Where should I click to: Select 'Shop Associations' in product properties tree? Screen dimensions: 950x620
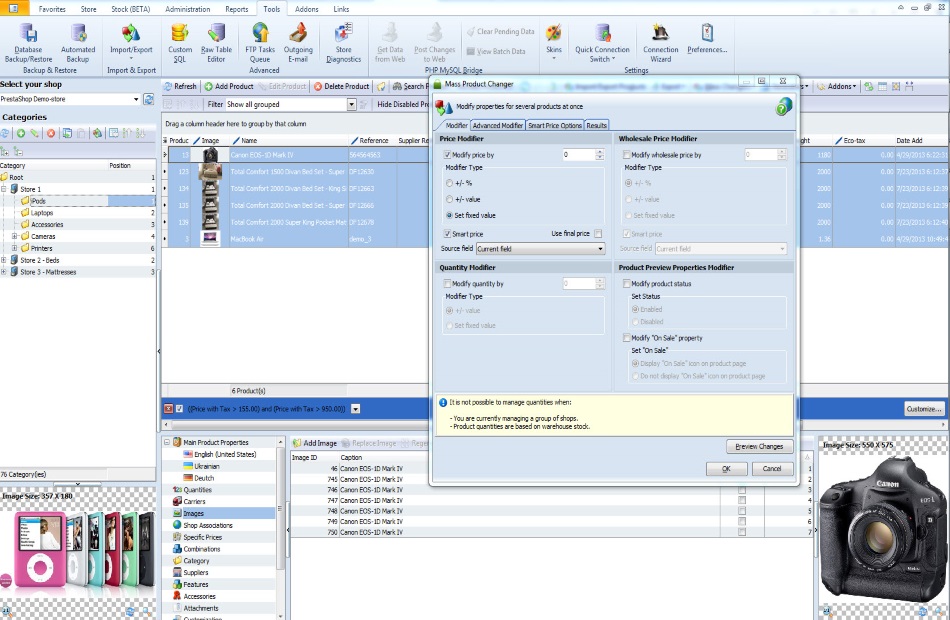[x=208, y=525]
